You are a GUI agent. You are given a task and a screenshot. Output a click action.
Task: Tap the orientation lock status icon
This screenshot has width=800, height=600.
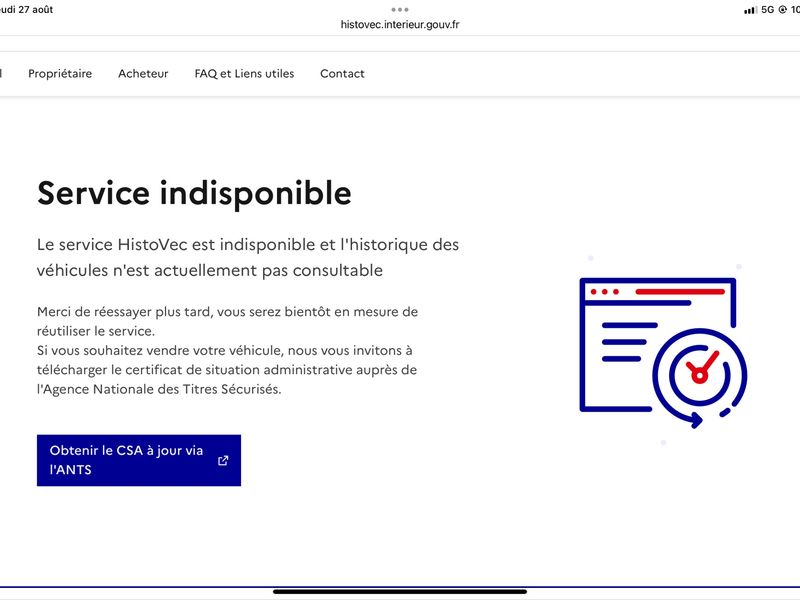(783, 10)
